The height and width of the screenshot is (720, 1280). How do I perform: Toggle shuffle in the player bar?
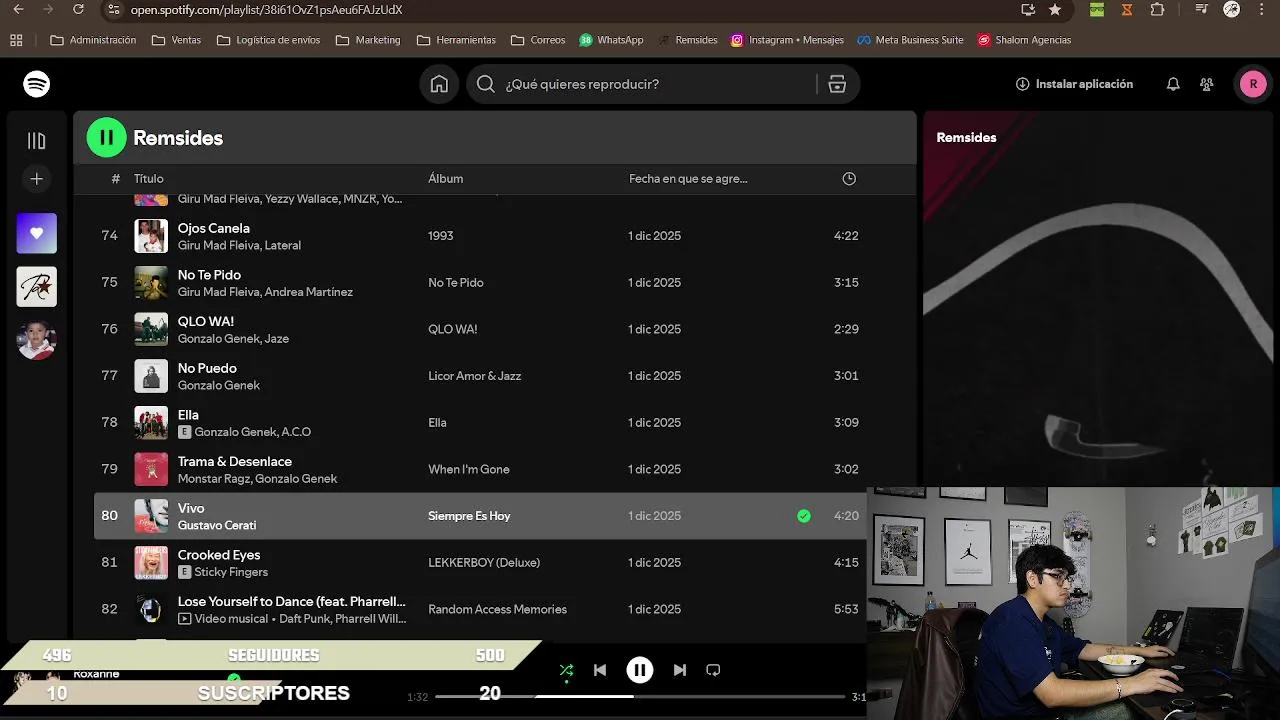tap(566, 670)
